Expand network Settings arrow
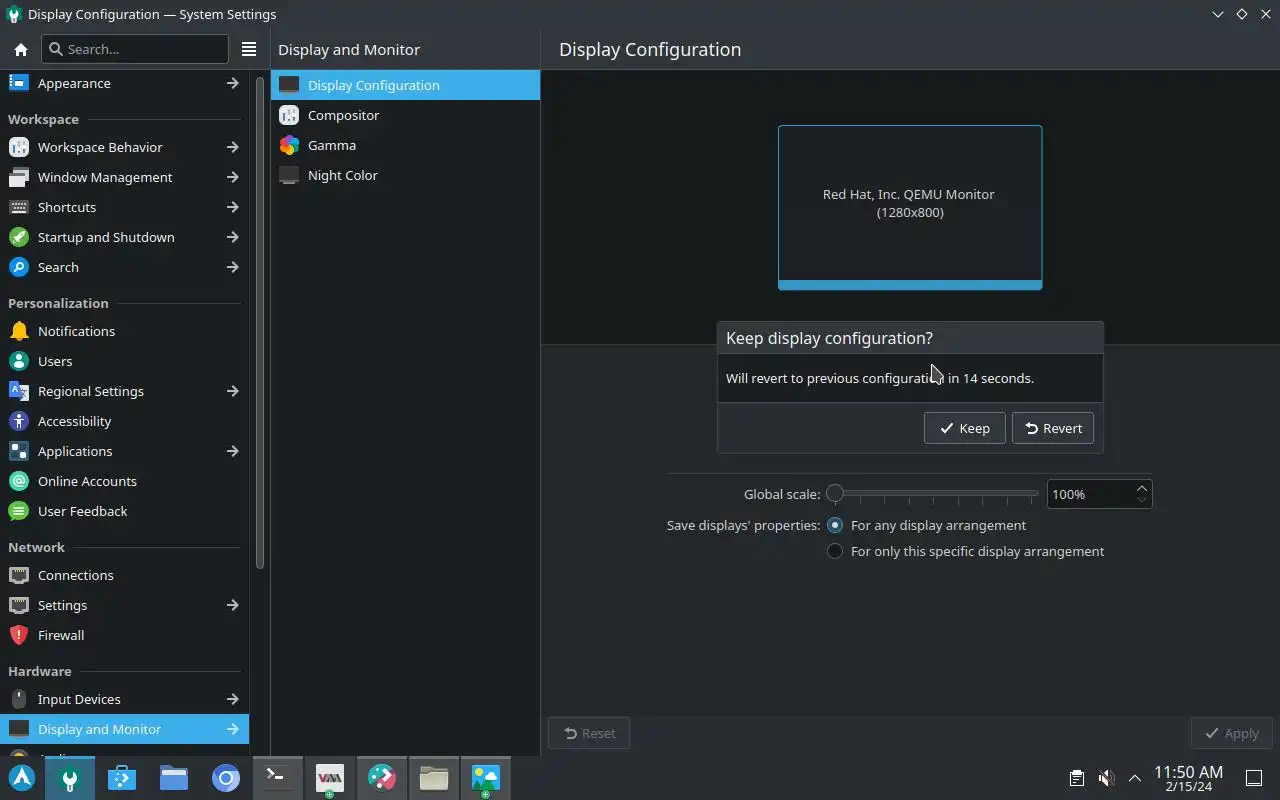 tap(232, 605)
